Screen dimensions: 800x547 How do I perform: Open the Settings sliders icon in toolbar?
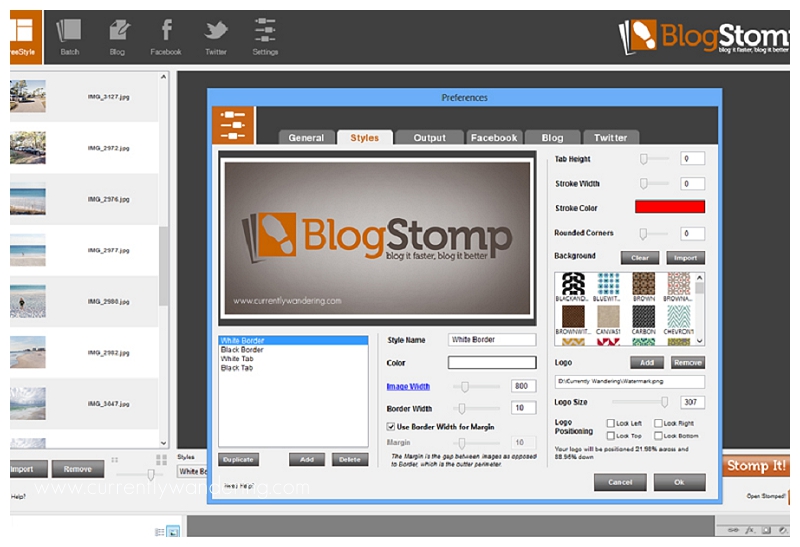click(x=265, y=37)
